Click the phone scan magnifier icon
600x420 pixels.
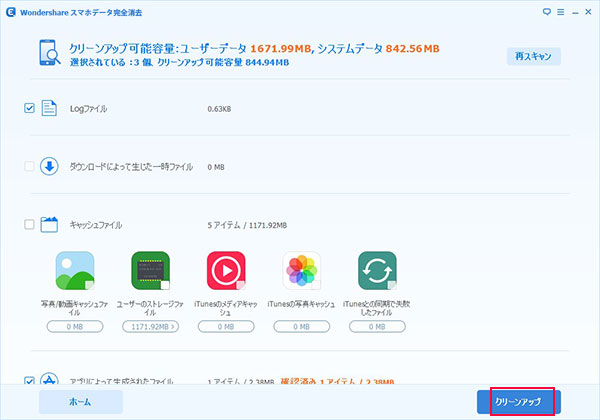(x=50, y=52)
